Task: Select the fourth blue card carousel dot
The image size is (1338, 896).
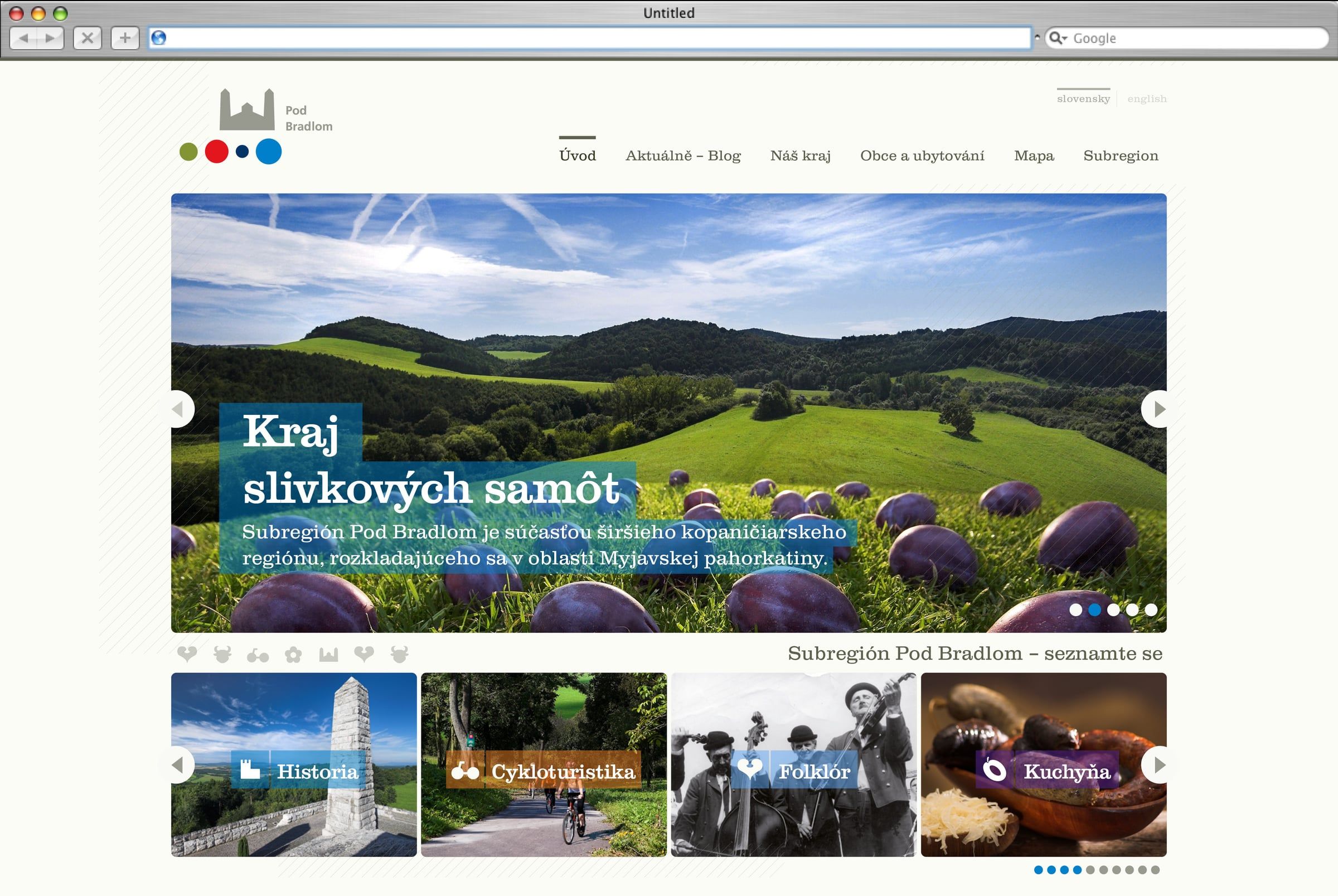Action: (x=1078, y=870)
